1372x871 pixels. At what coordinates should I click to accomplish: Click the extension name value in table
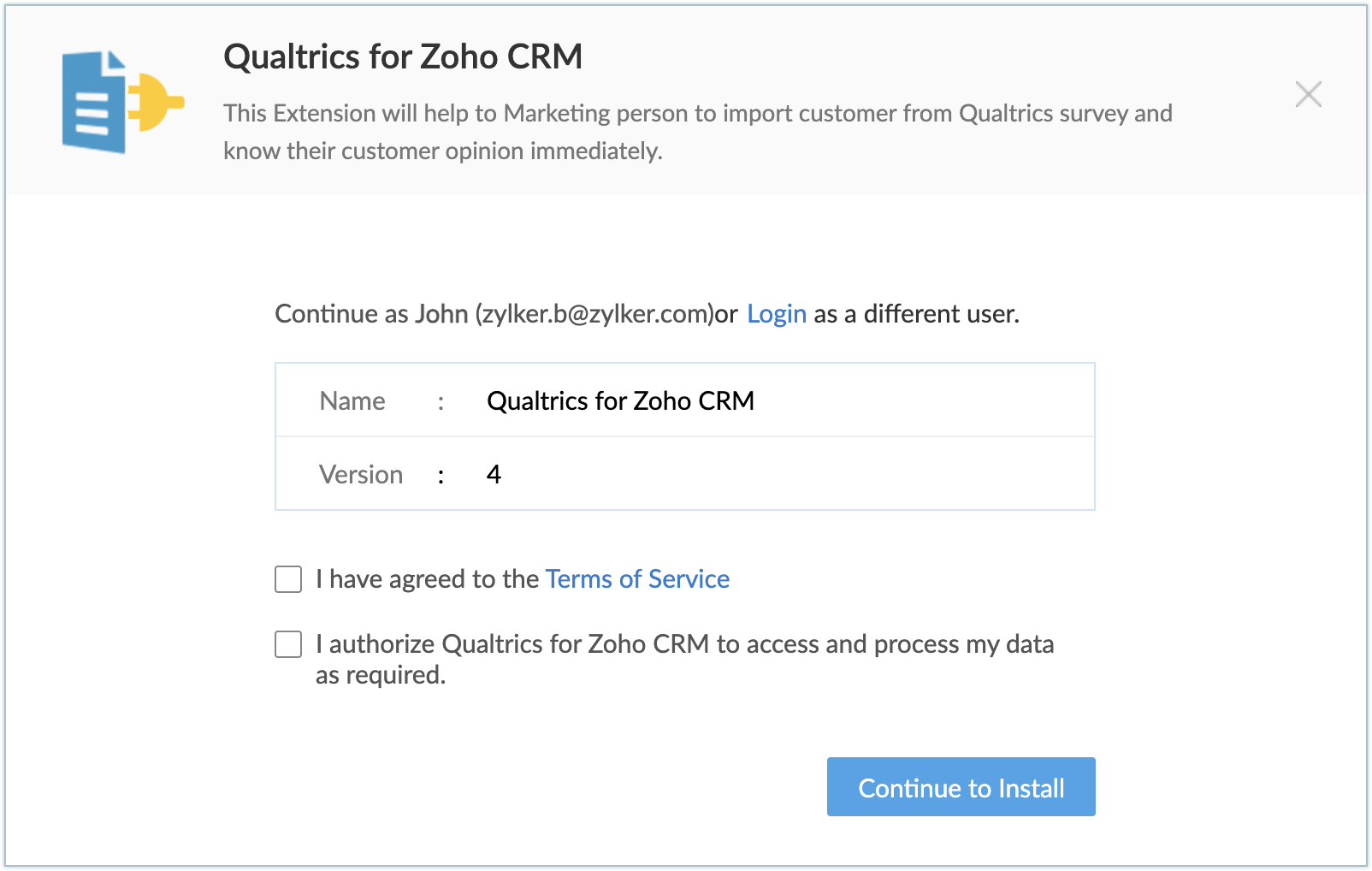[x=620, y=401]
